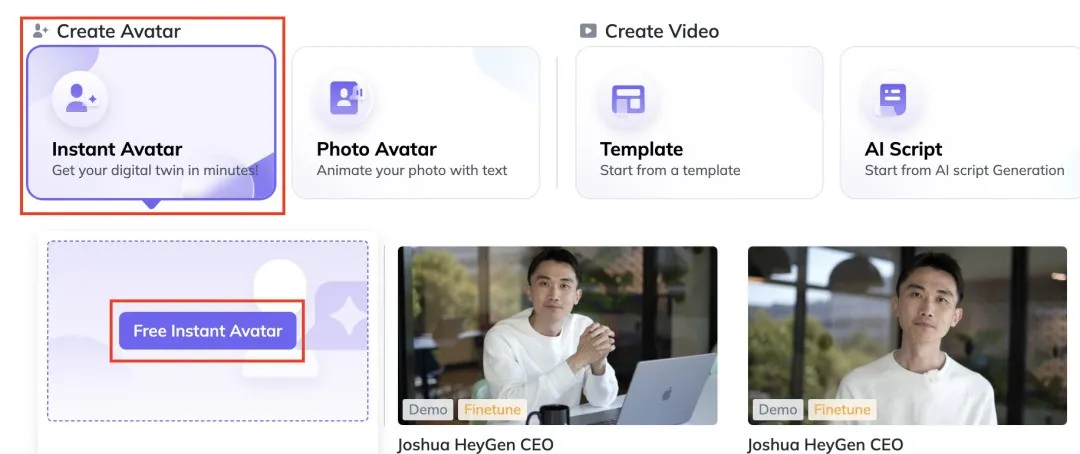The image size is (1080, 454).
Task: Select the Instant Avatar card title
Action: (x=117, y=149)
